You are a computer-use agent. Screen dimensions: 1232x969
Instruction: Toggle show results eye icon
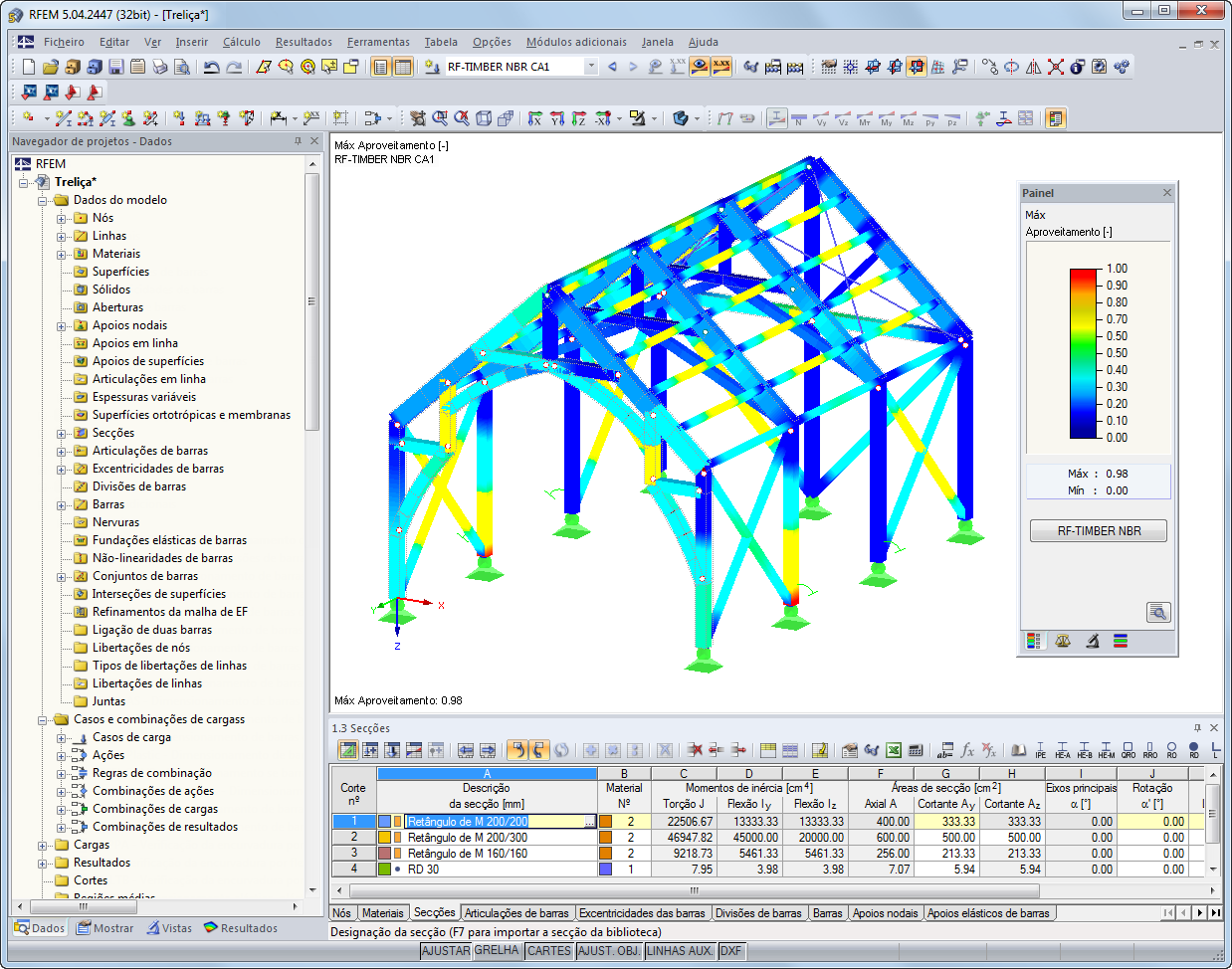point(700,67)
